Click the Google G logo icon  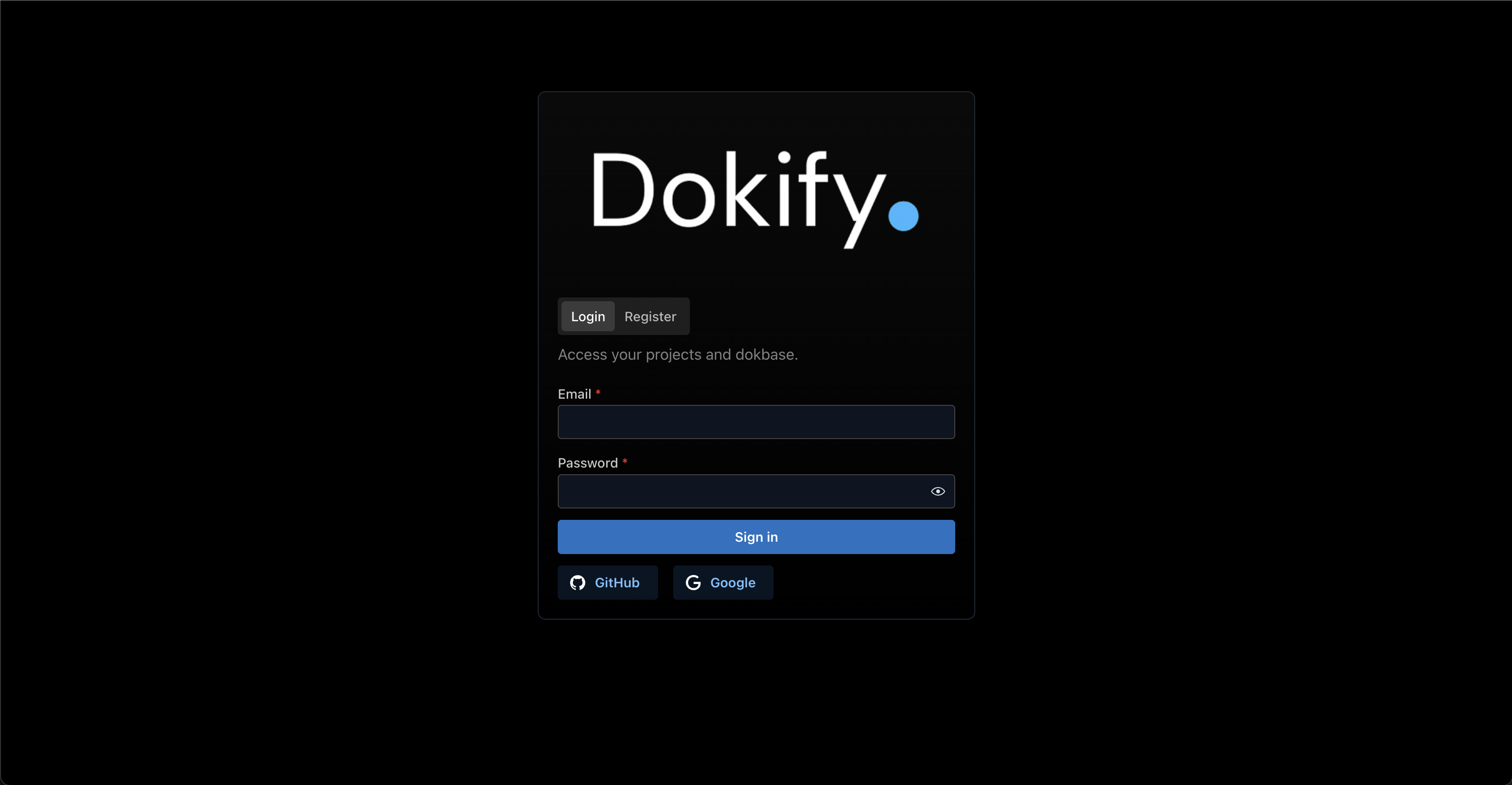click(x=693, y=583)
